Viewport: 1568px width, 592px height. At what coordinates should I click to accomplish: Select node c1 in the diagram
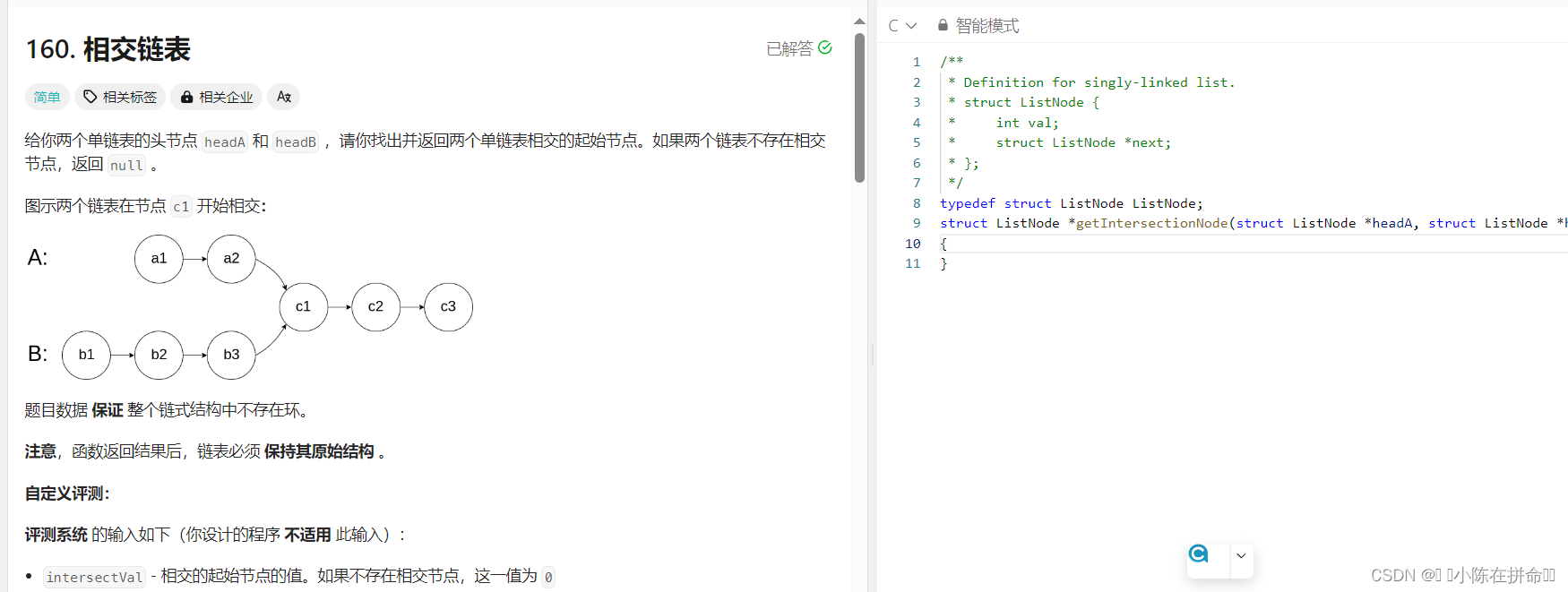click(304, 306)
